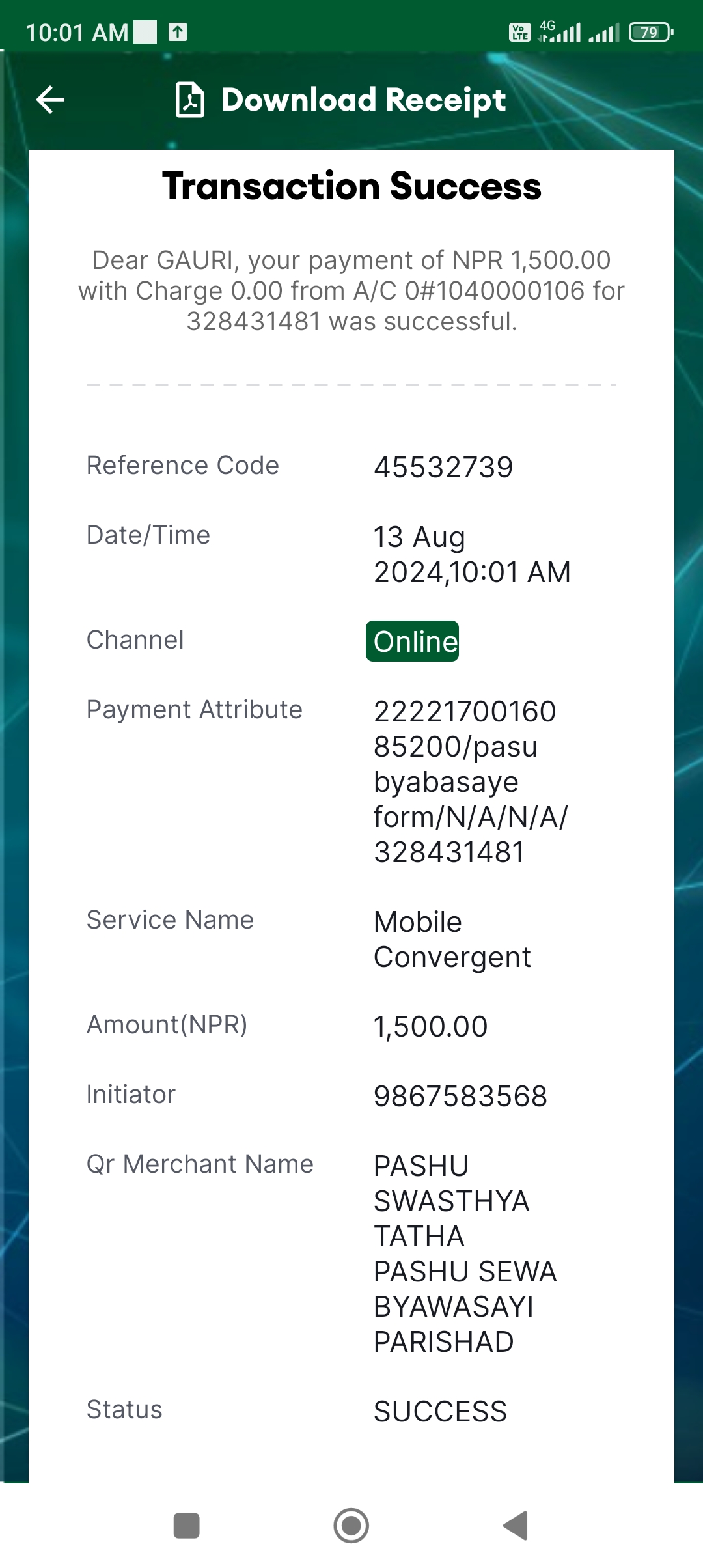Tap the Amount value 1,500.00
Image resolution: width=703 pixels, height=1568 pixels.
(x=430, y=1026)
